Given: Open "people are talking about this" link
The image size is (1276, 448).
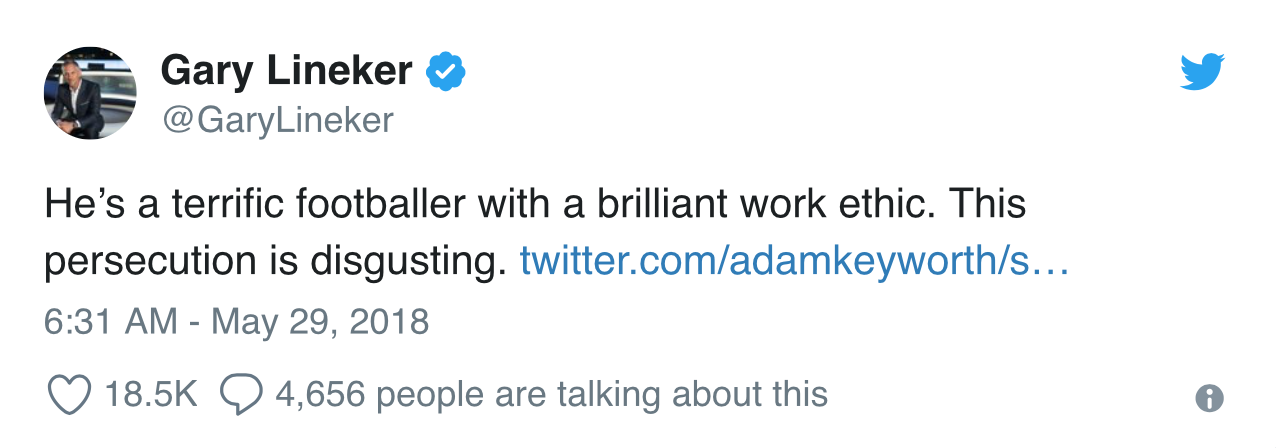Looking at the screenshot, I should coord(602,394).
